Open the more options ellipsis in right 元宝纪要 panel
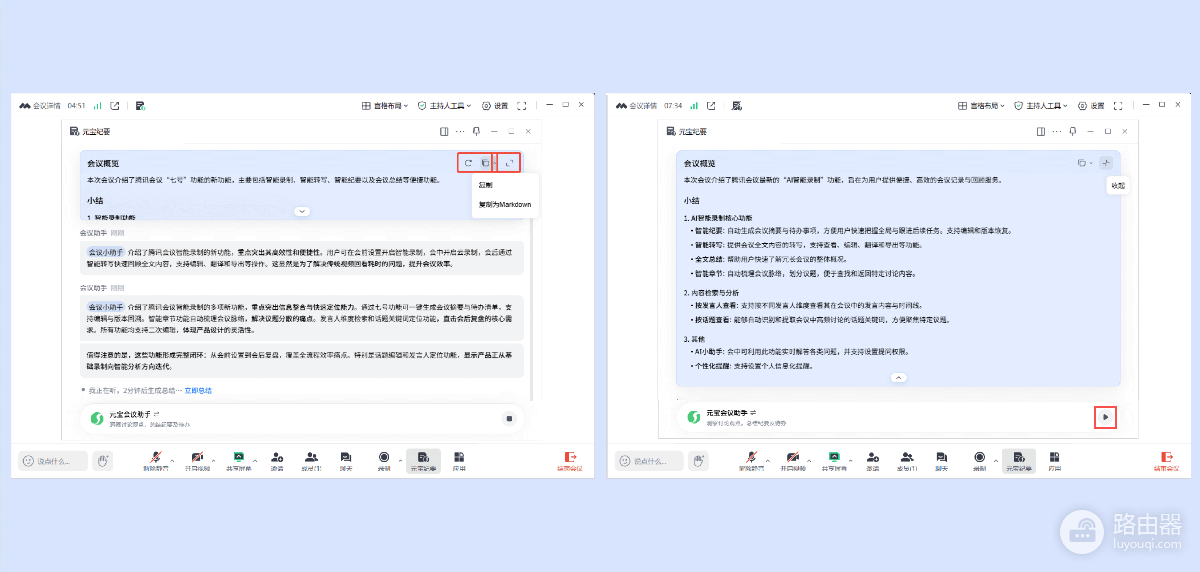 [x=1056, y=131]
